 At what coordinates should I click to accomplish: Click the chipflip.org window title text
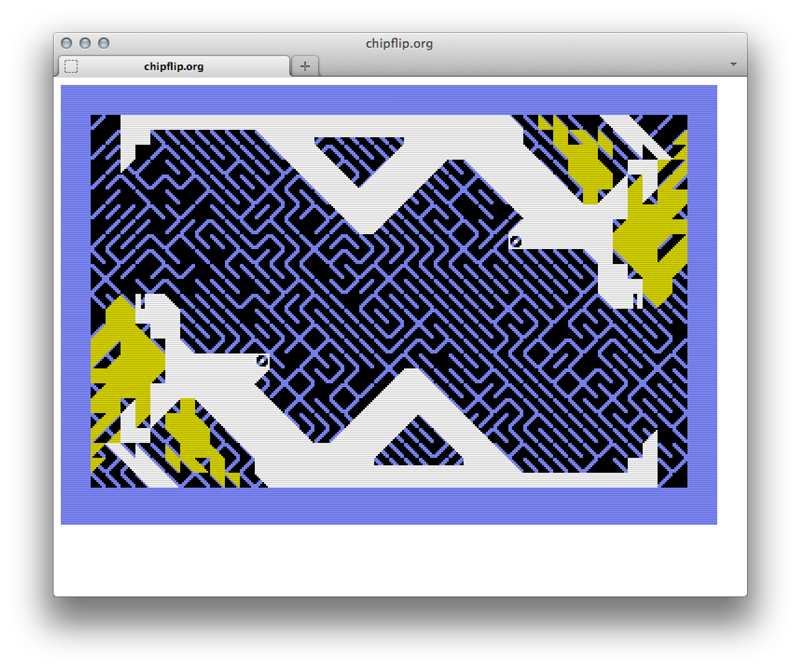coord(399,43)
